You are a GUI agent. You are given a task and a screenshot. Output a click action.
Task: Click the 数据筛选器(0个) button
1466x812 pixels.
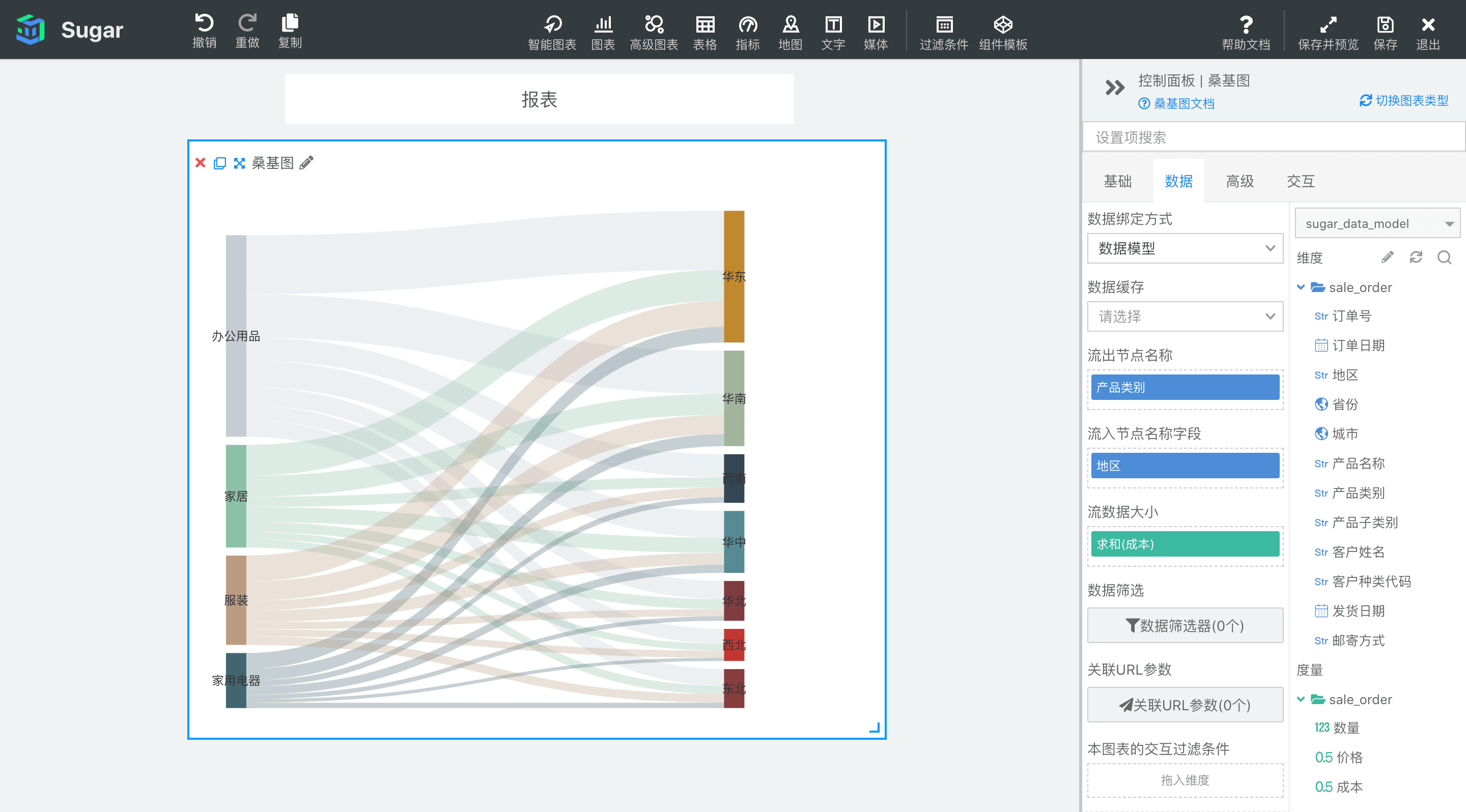pos(1185,625)
